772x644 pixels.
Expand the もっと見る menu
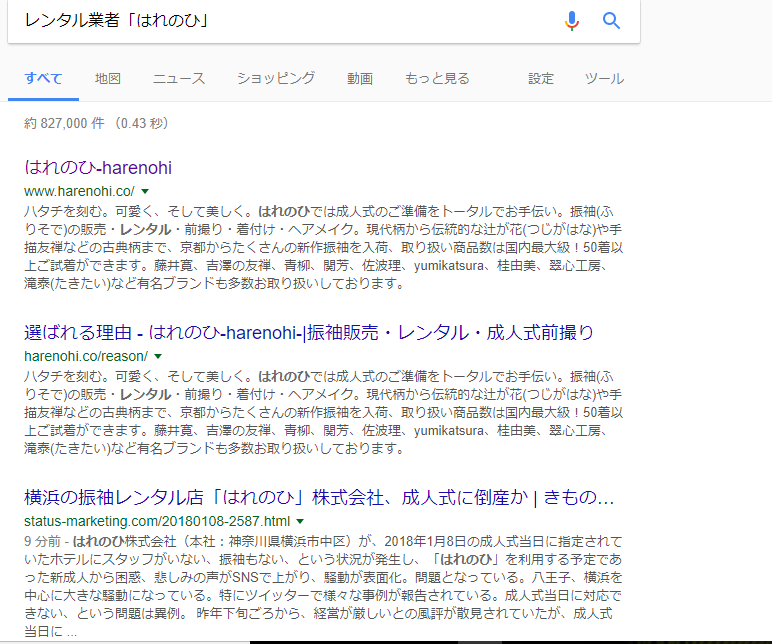coord(437,78)
